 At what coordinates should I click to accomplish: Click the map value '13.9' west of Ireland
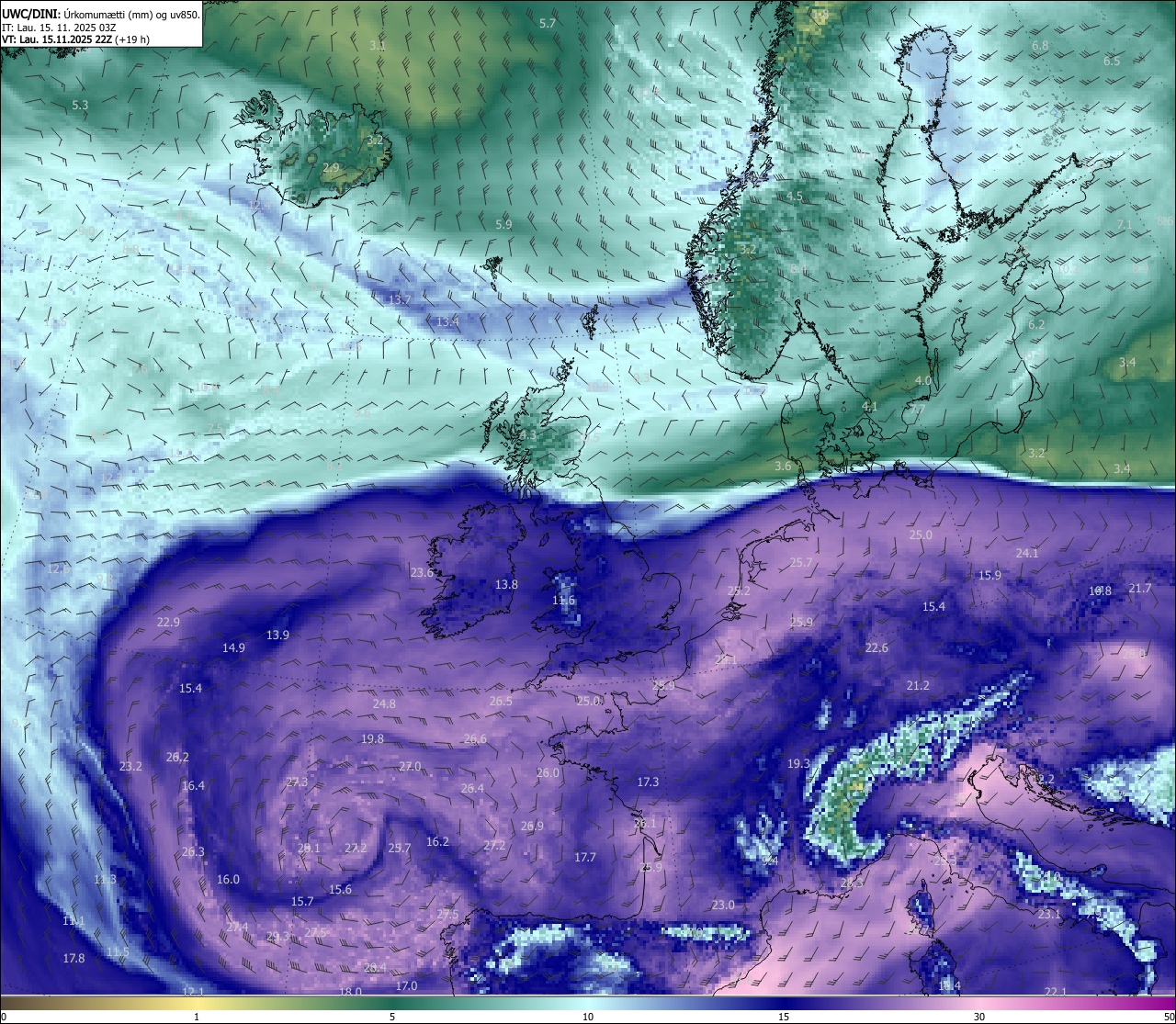click(x=277, y=635)
